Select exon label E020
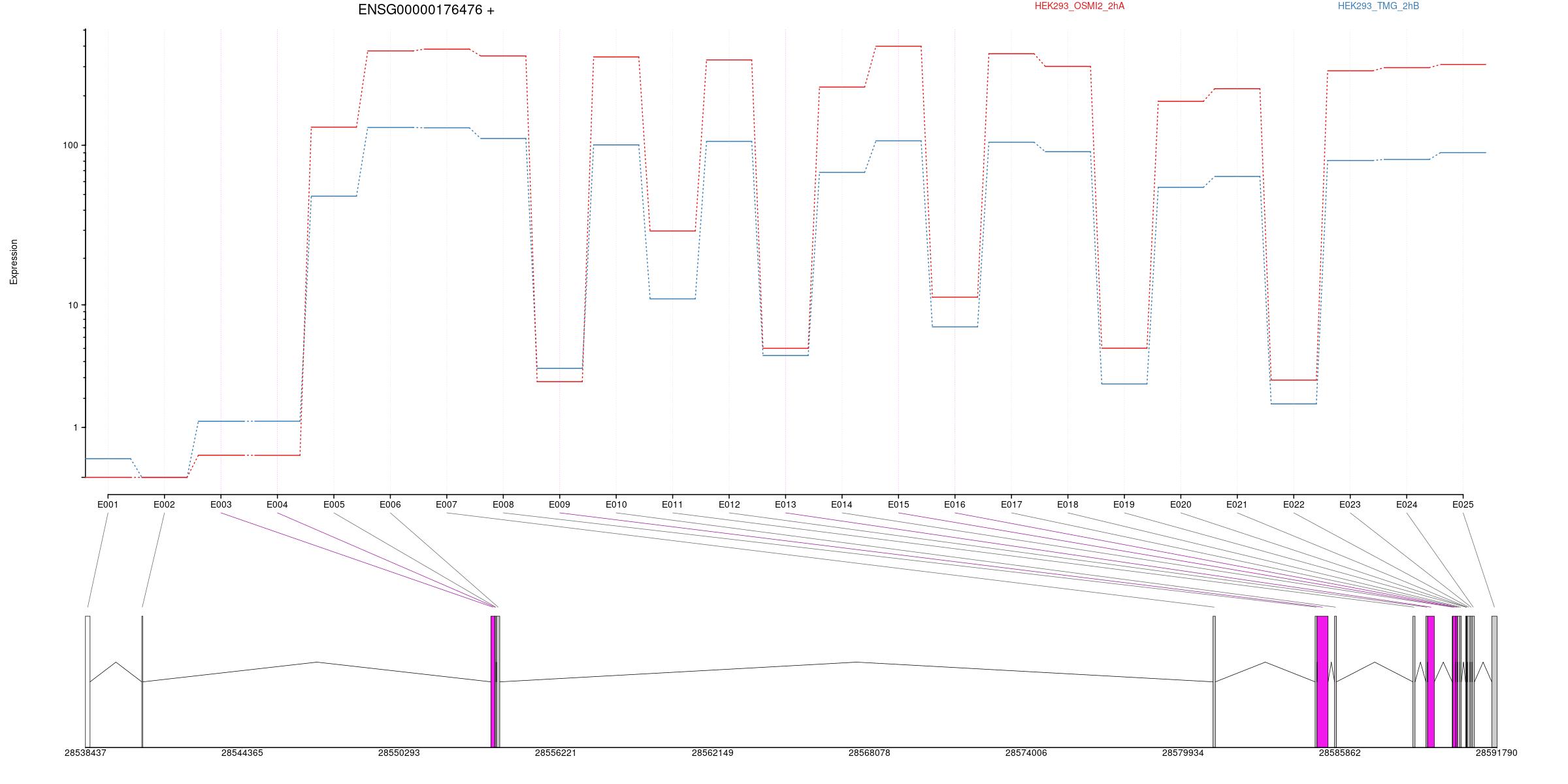Image resolution: width=1568 pixels, height=784 pixels. pyautogui.click(x=1181, y=504)
